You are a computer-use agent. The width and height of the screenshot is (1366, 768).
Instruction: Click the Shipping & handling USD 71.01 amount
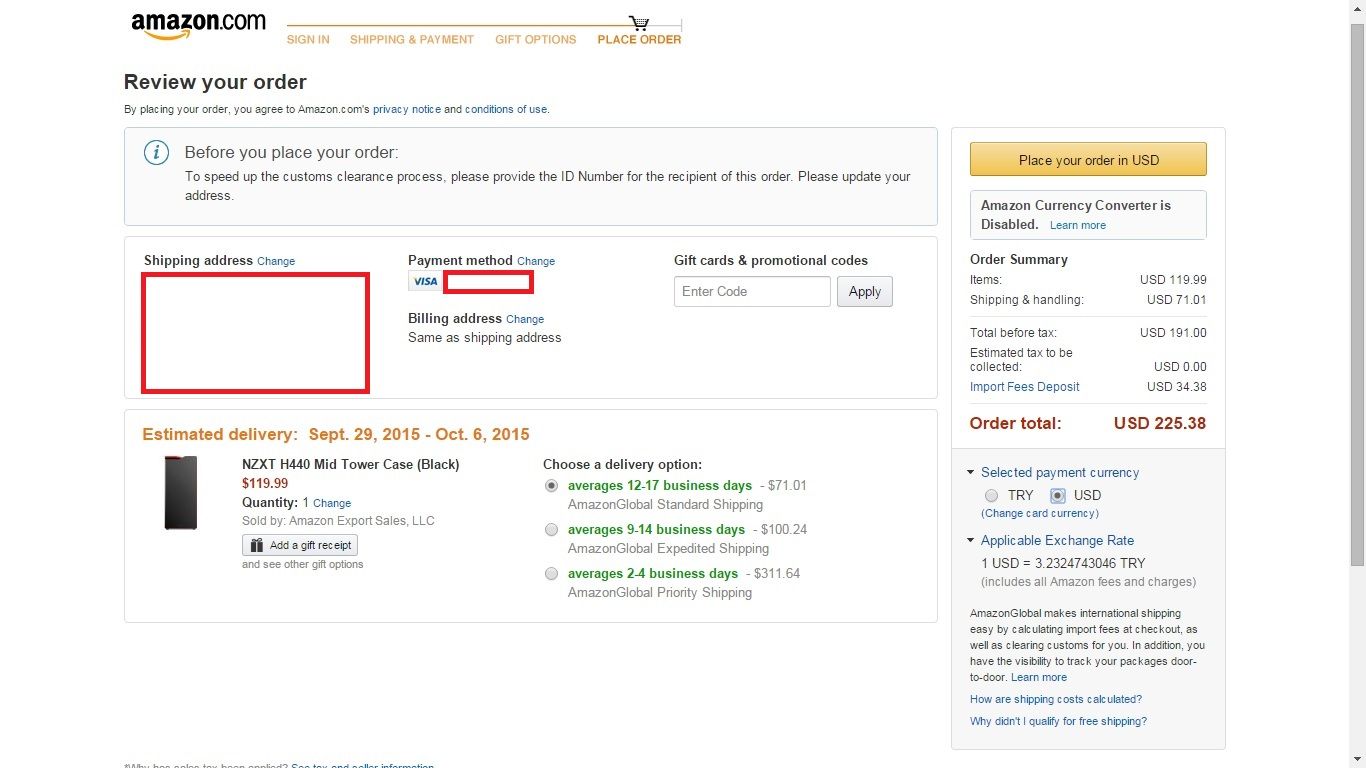1177,300
